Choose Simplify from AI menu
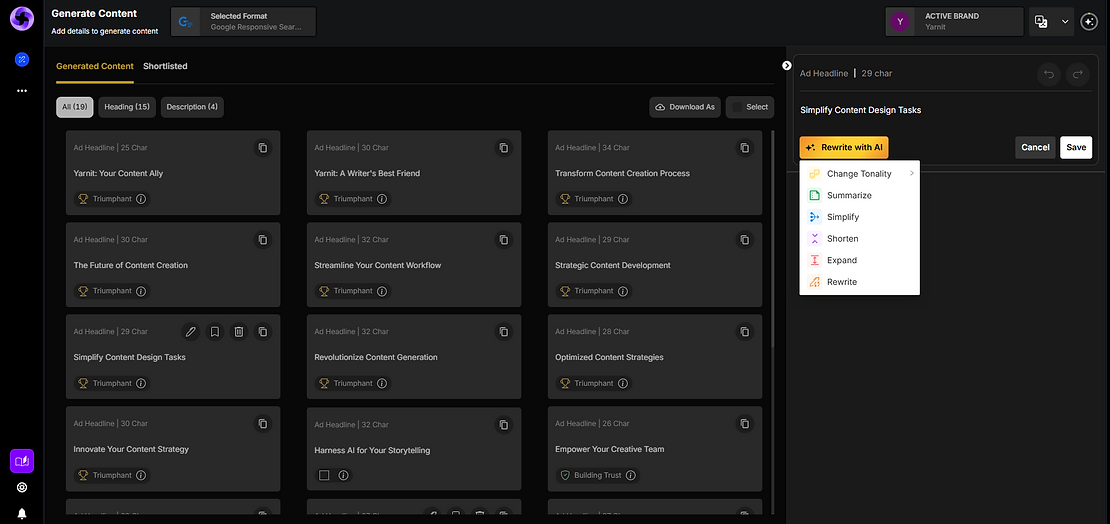This screenshot has width=1110, height=524. pos(859,217)
